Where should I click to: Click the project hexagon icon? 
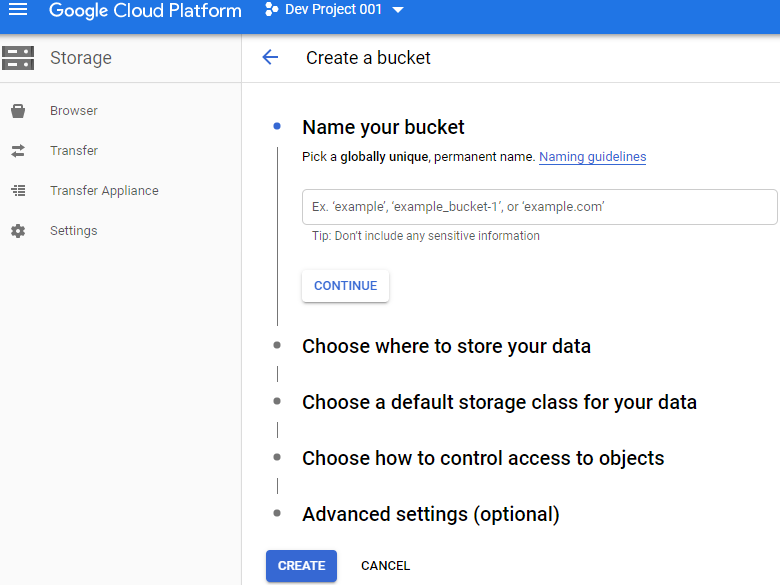click(272, 10)
